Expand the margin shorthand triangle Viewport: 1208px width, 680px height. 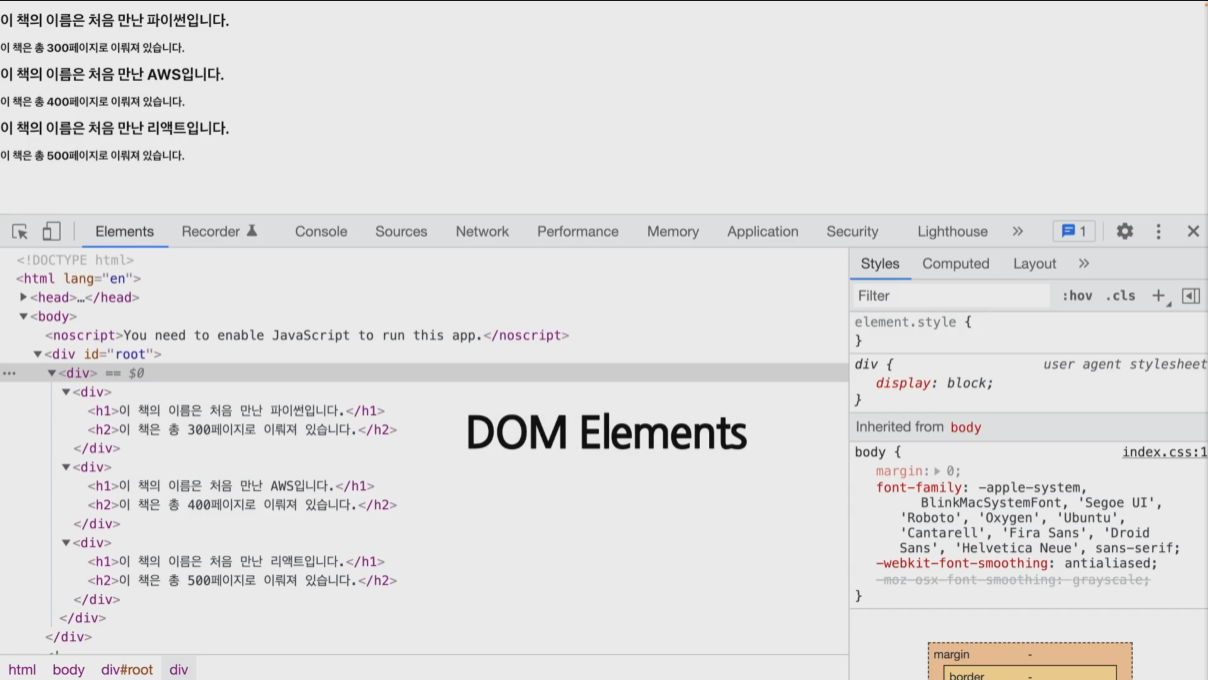tap(937, 471)
